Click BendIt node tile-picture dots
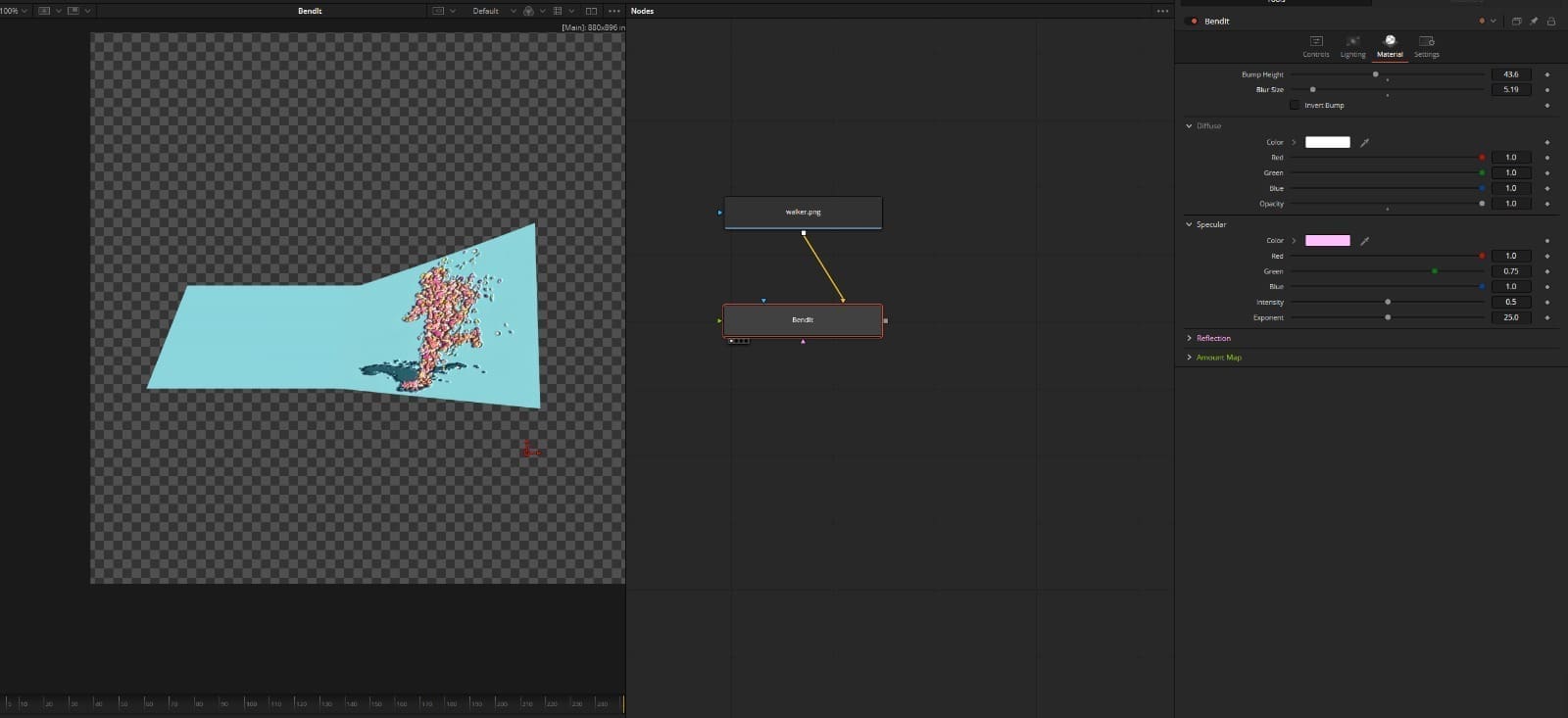 click(x=739, y=341)
